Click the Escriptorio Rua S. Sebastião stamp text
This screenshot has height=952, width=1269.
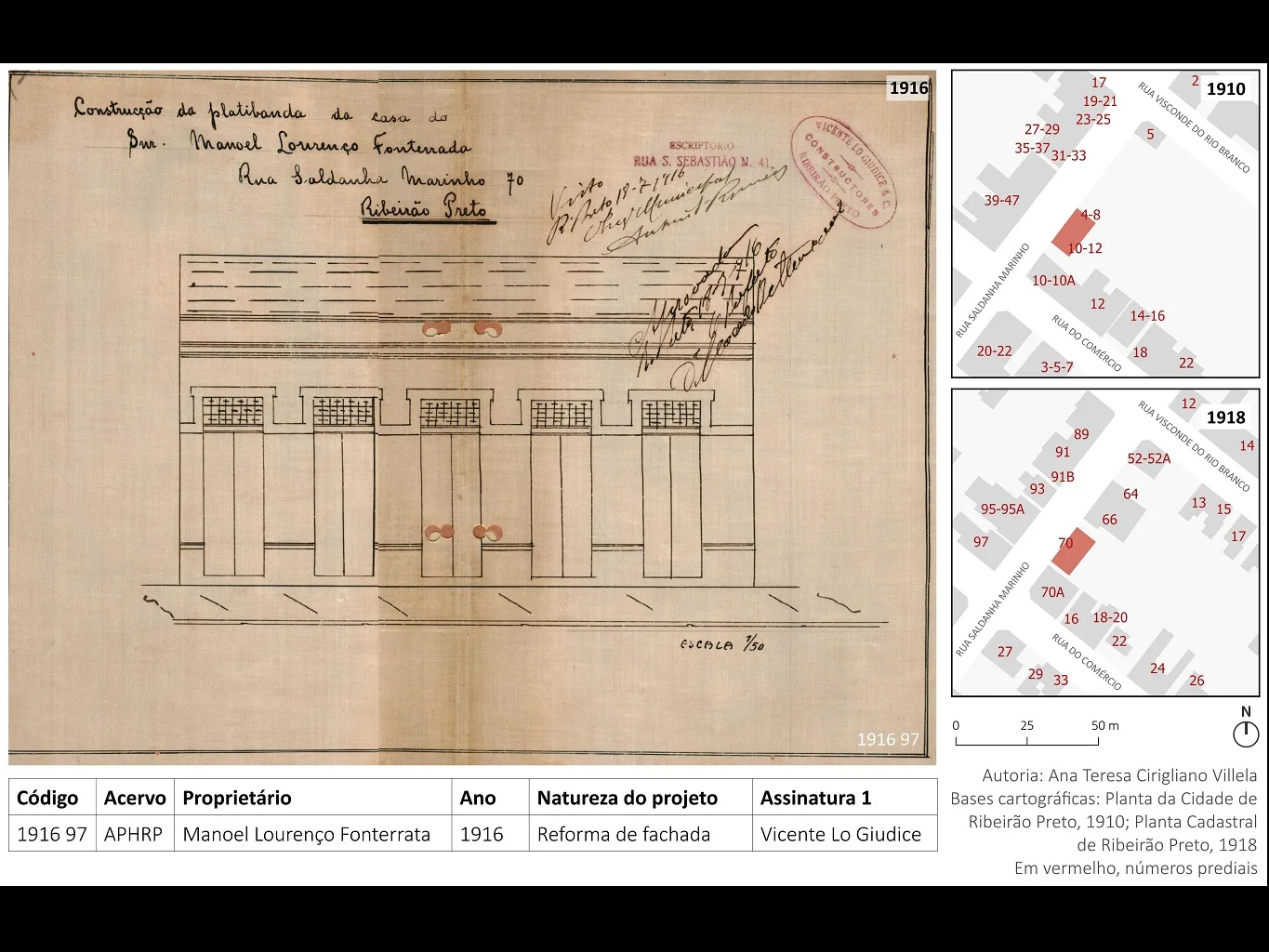pyautogui.click(x=703, y=154)
